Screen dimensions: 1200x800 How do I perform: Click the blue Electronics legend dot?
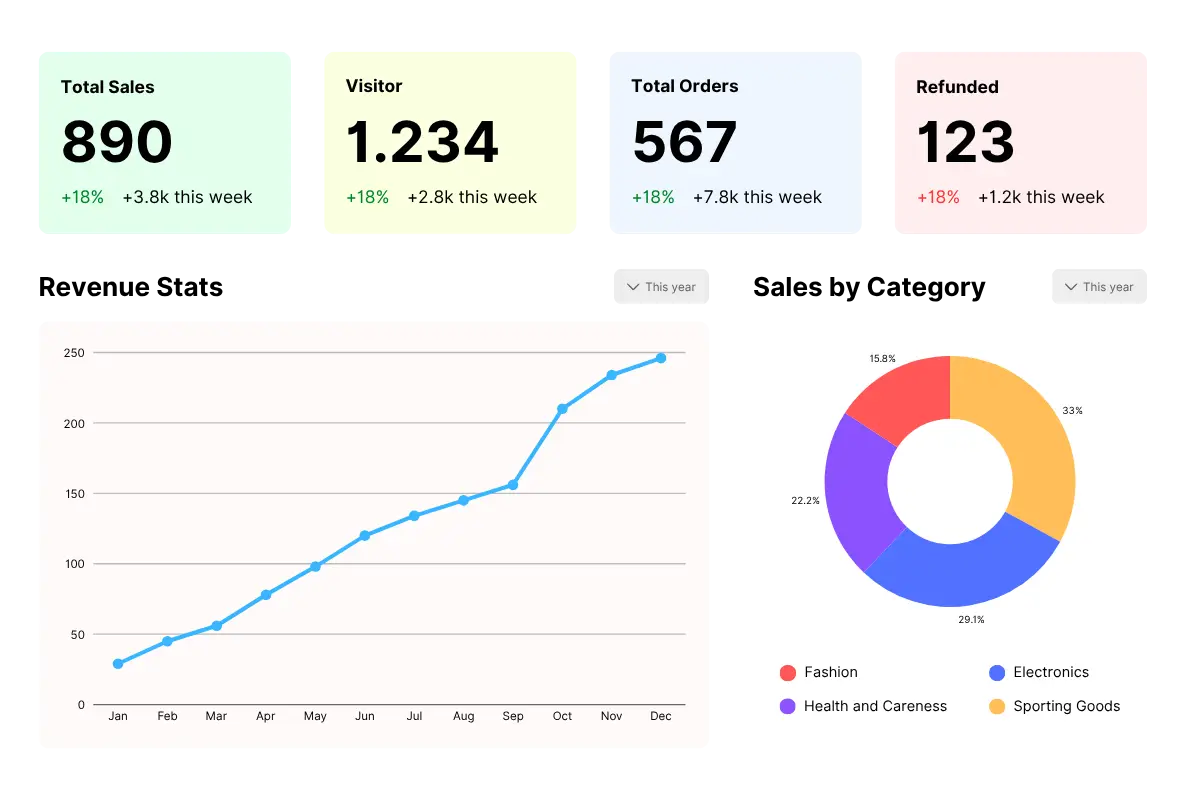pos(996,673)
